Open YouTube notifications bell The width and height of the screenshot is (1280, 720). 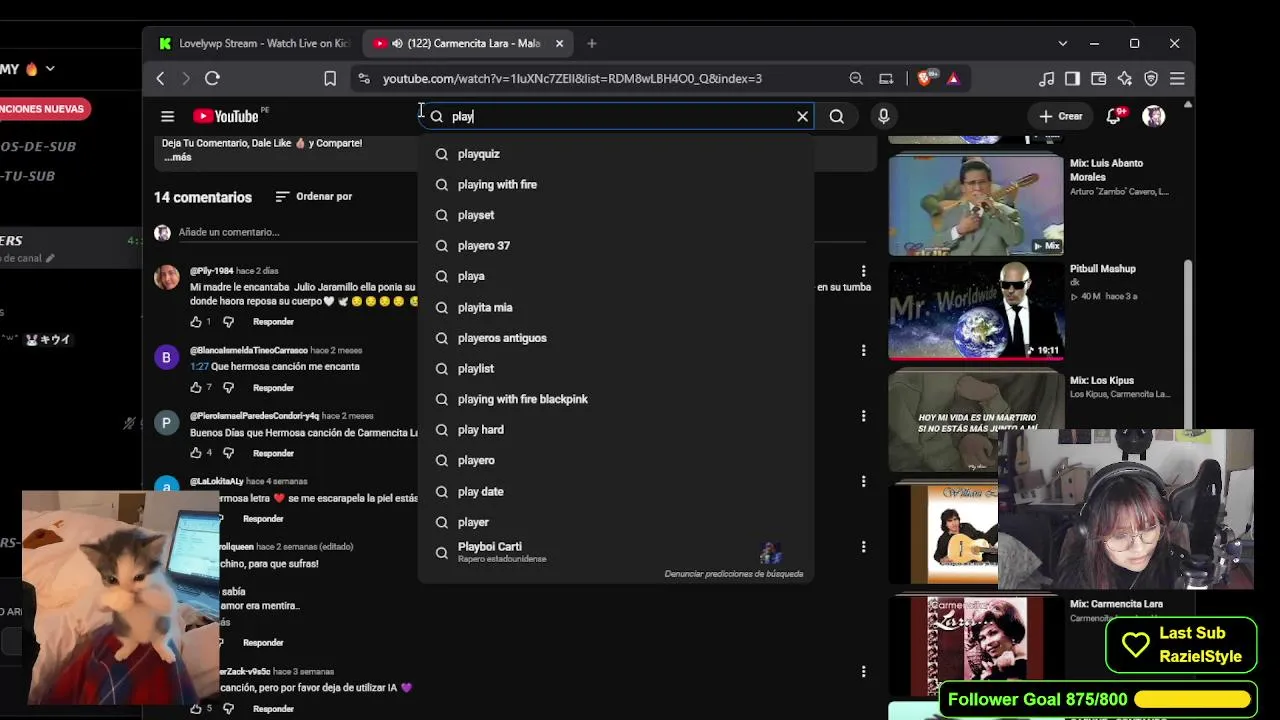(1114, 116)
